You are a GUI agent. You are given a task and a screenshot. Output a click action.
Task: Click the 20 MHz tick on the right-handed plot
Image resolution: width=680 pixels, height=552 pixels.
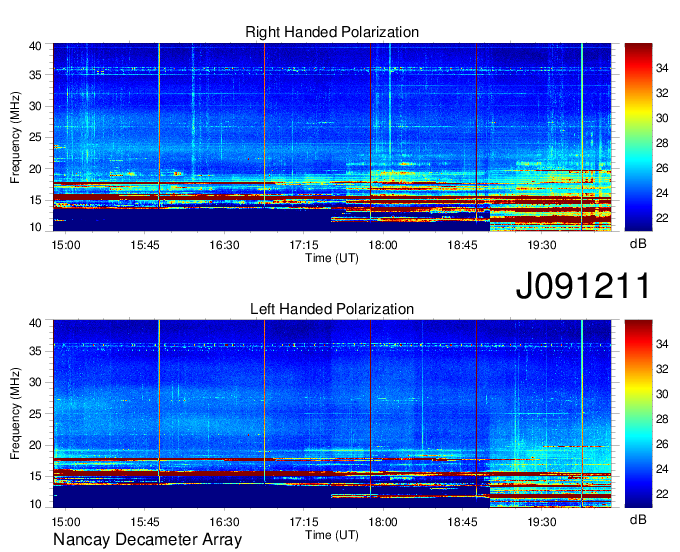pos(35,169)
